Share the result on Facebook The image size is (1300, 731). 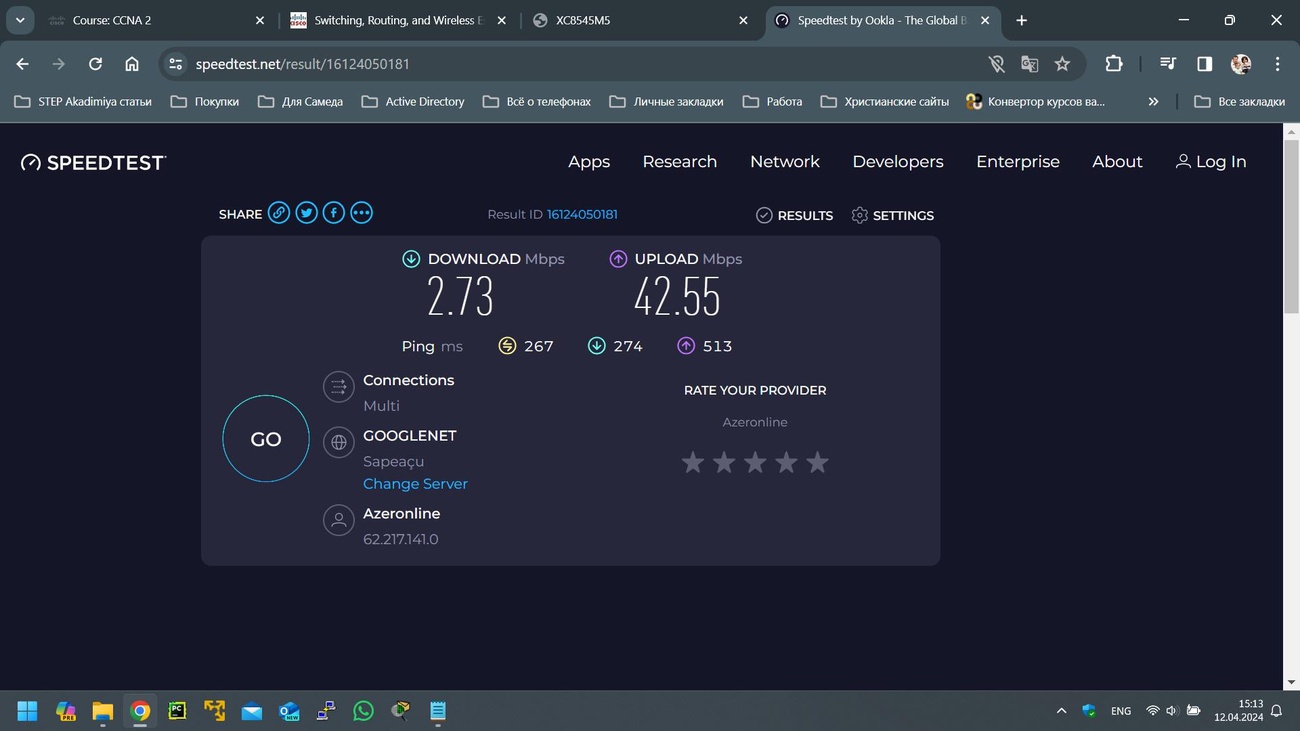(334, 213)
